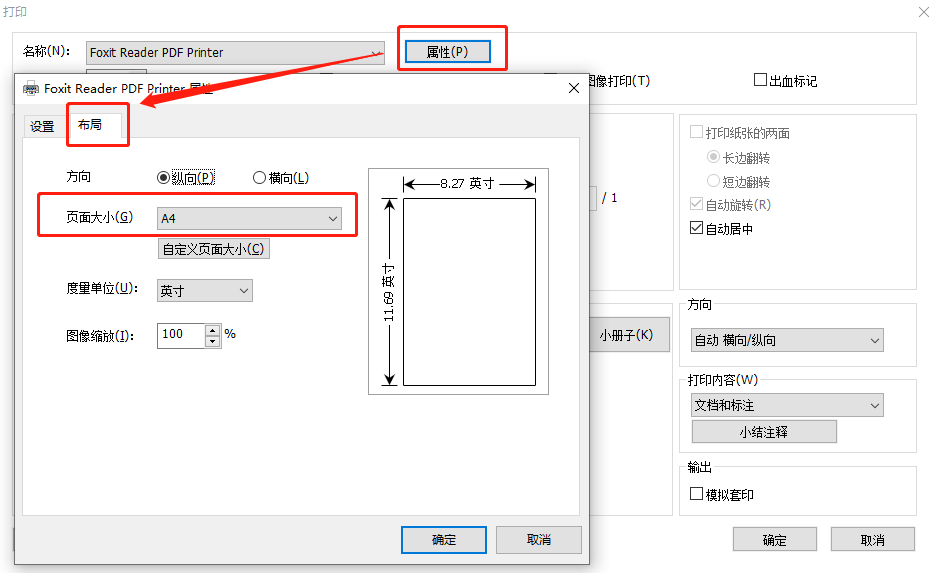Click the 图像缩放(I): label

[100, 336]
